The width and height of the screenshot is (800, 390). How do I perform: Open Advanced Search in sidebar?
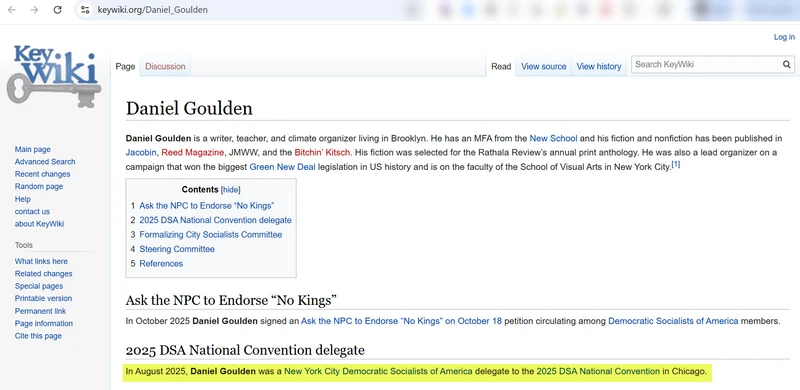(x=45, y=162)
